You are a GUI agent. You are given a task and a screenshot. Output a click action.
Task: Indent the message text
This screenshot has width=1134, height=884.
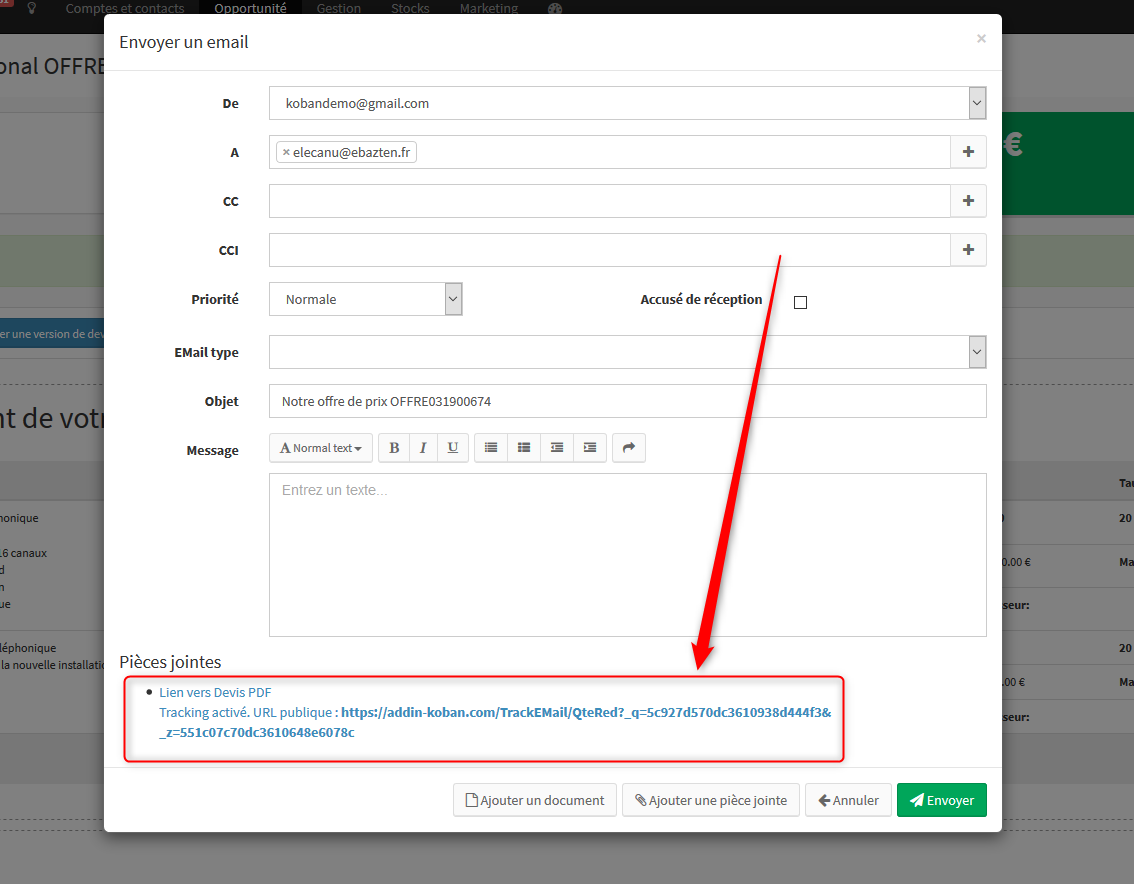590,448
